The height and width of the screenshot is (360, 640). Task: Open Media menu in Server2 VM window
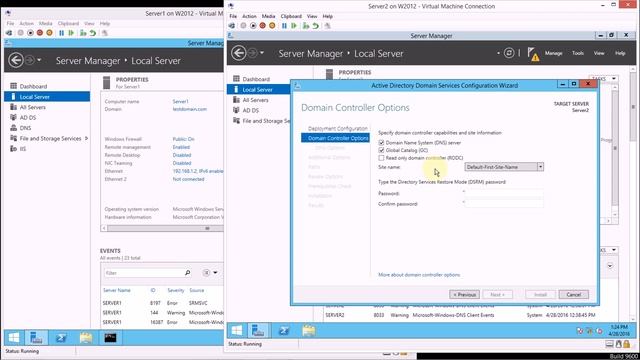click(268, 16)
